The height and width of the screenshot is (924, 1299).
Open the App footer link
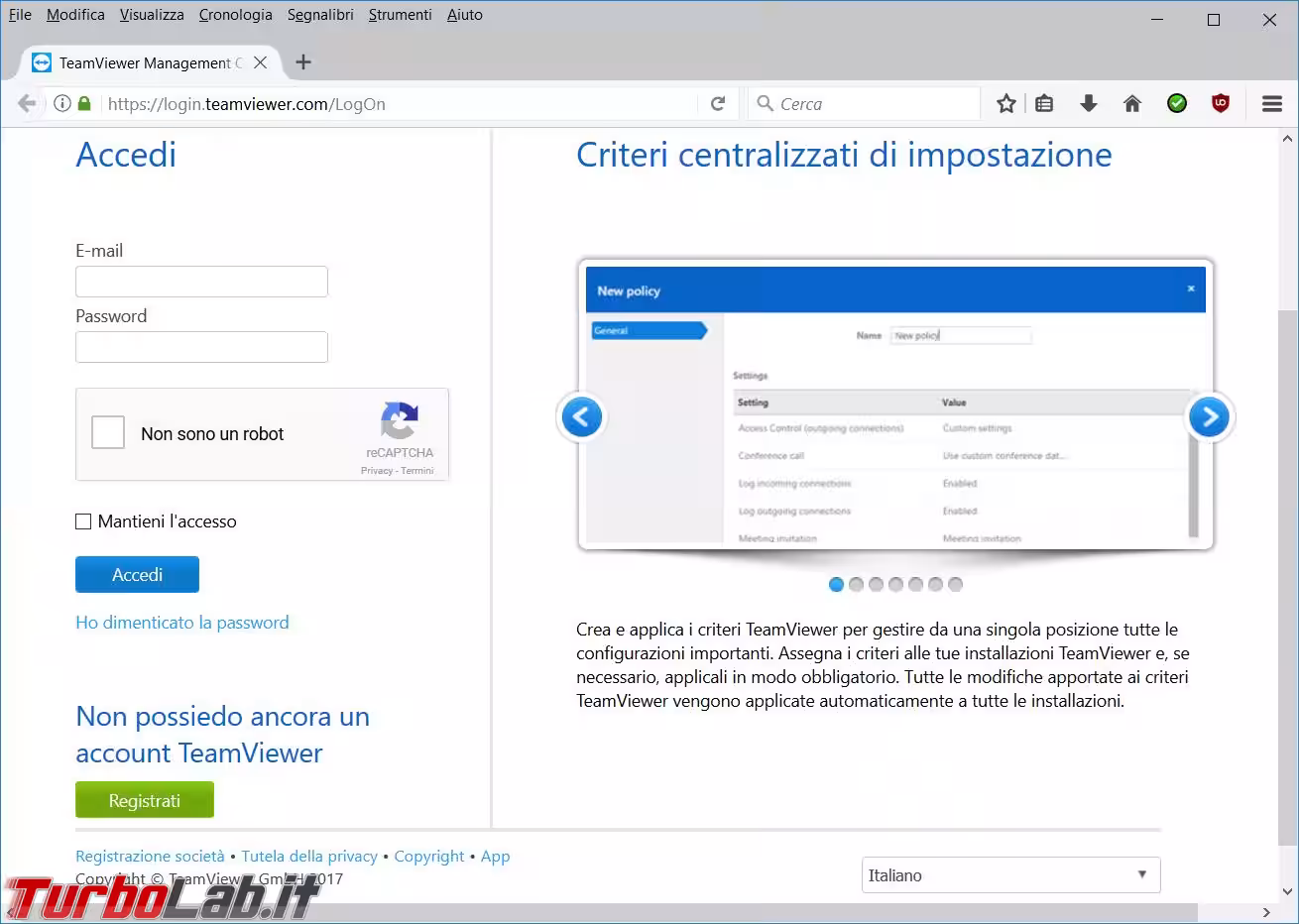(x=495, y=856)
